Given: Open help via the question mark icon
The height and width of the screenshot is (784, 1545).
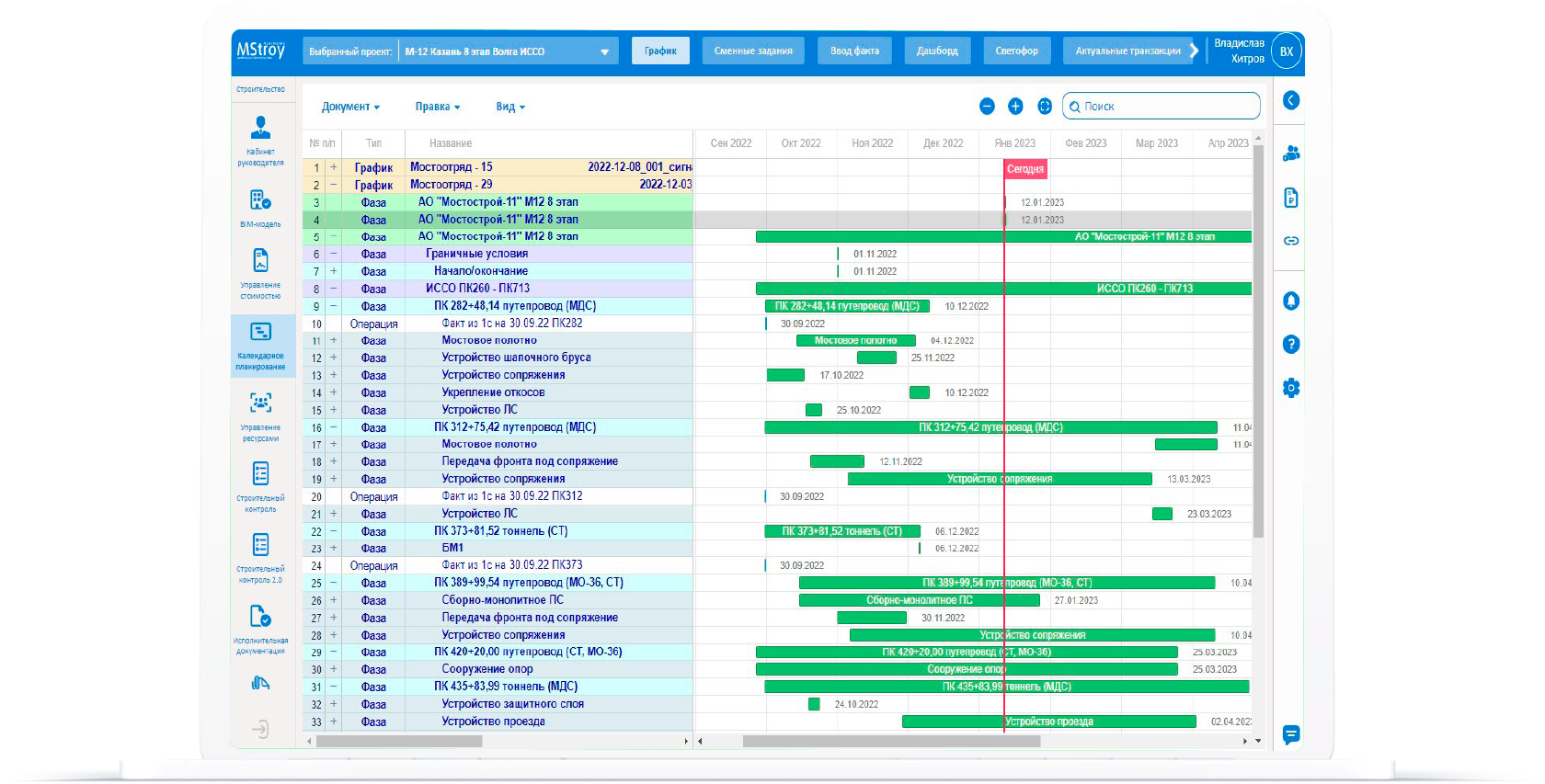Looking at the screenshot, I should [1291, 345].
